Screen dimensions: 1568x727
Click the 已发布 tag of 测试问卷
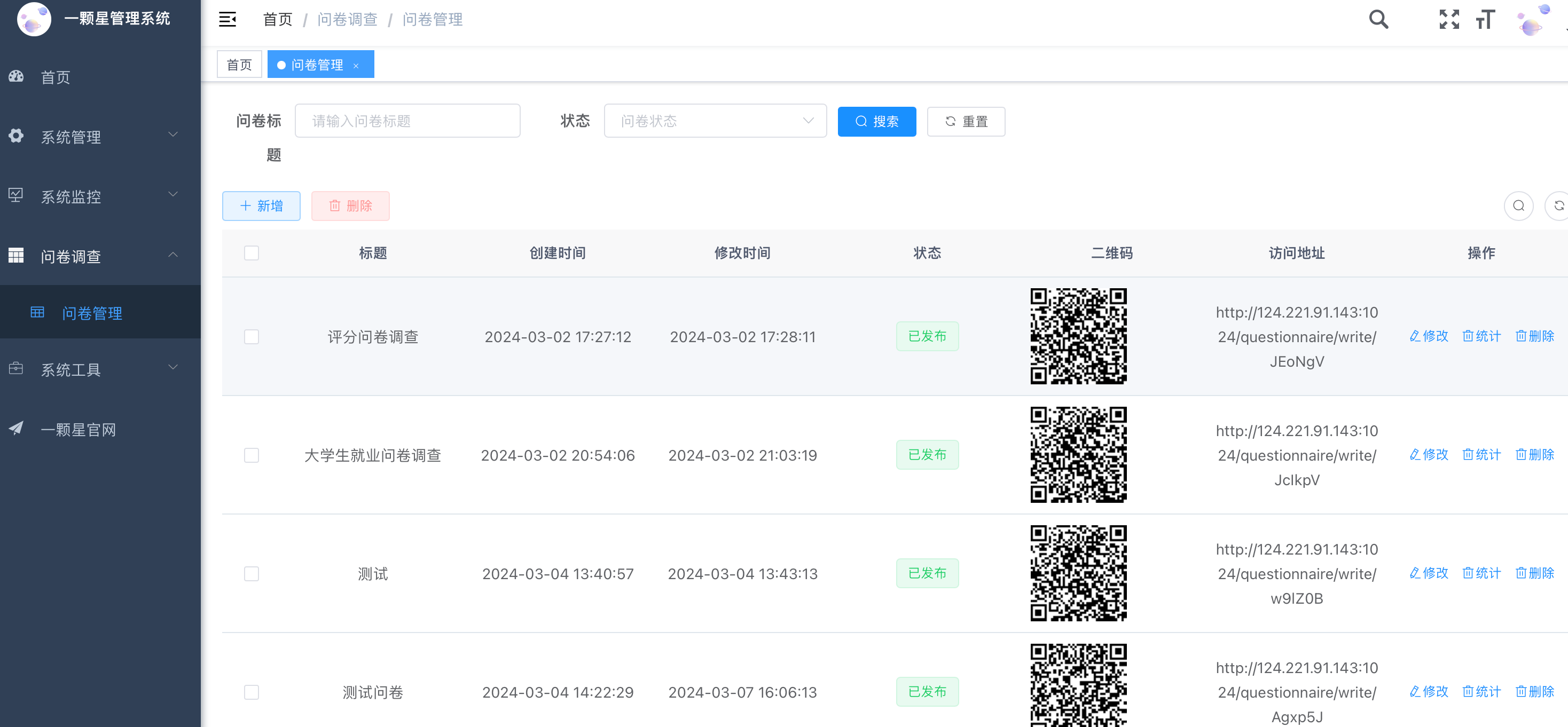pos(927,691)
